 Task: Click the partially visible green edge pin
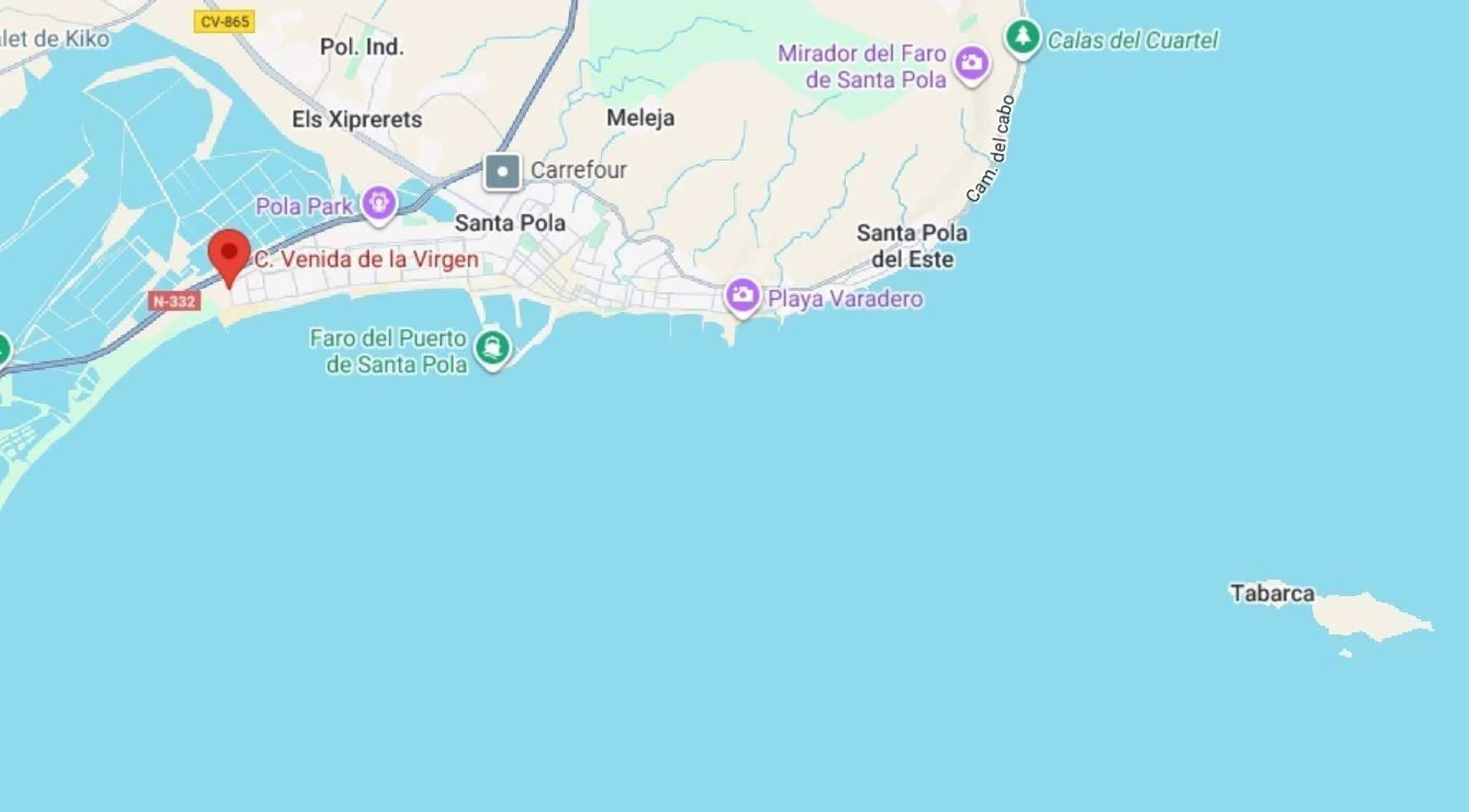(x=3, y=349)
